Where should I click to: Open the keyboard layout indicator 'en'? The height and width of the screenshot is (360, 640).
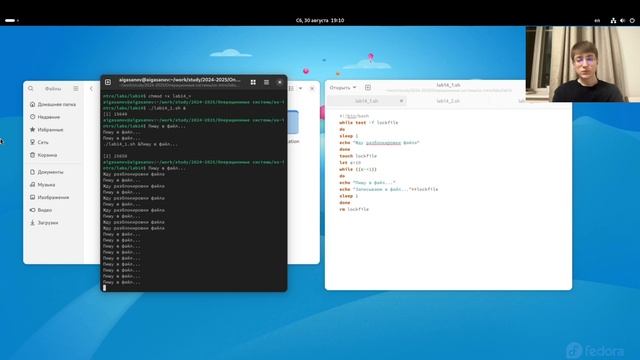[x=597, y=20]
